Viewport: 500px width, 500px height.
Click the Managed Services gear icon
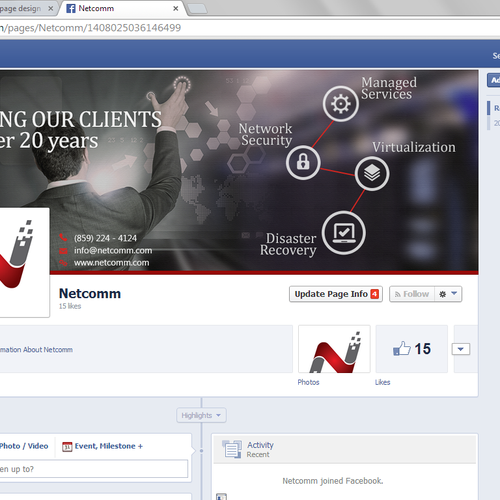340,104
